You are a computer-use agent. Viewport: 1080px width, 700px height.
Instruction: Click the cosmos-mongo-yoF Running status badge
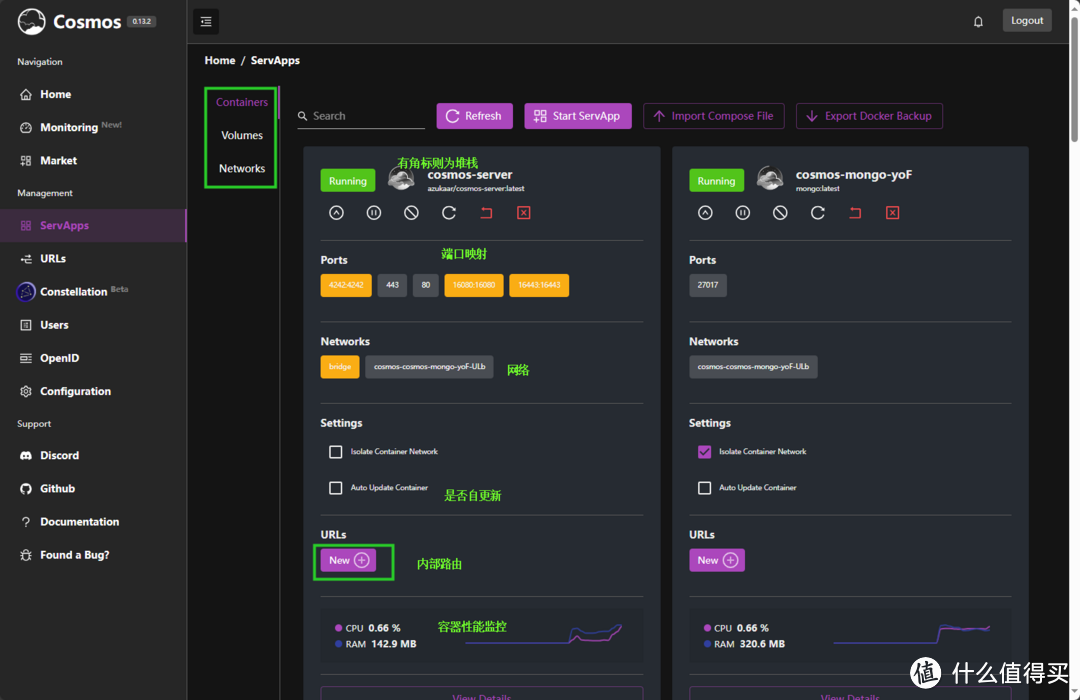pos(716,181)
